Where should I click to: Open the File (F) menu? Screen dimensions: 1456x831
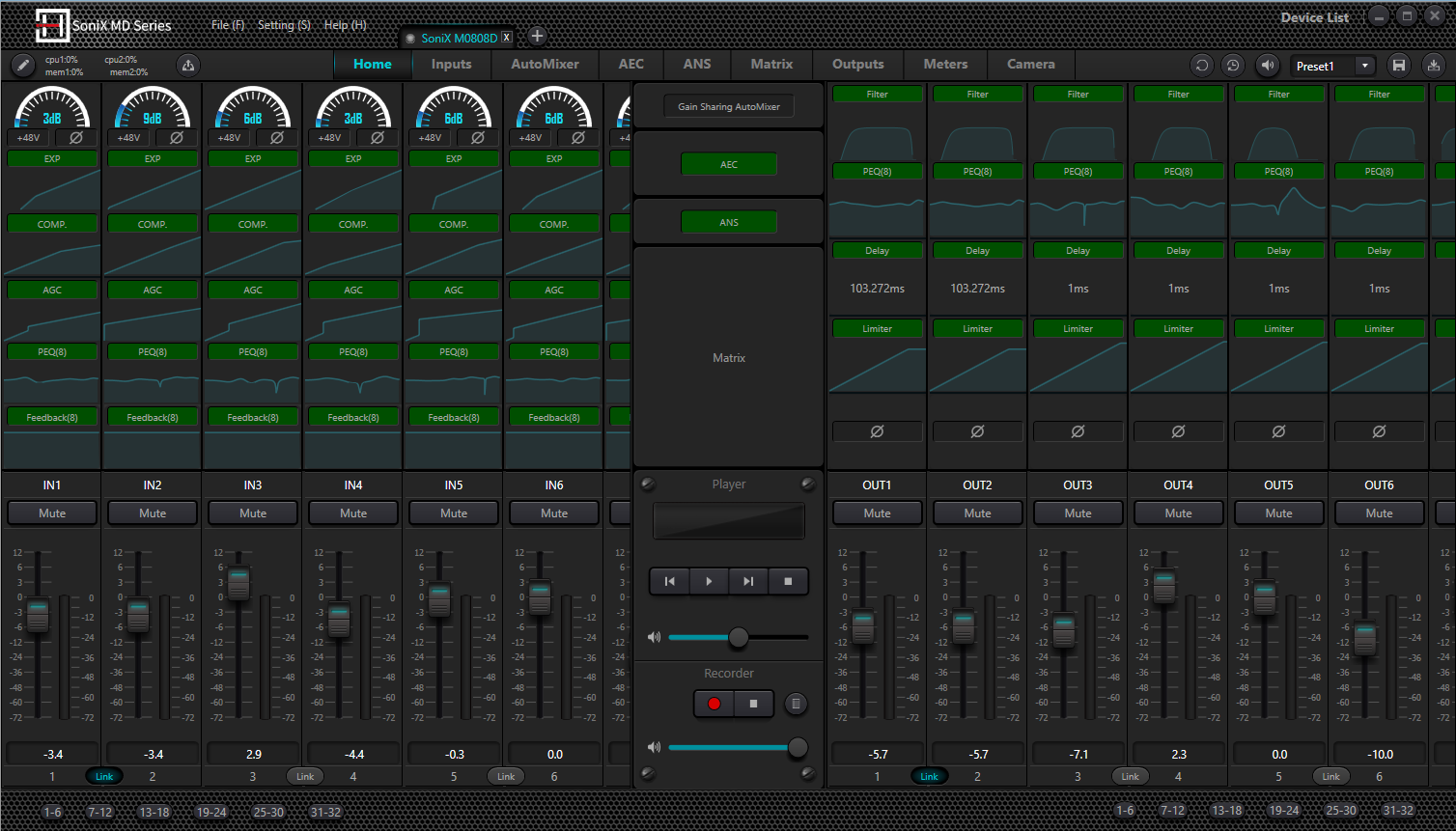[228, 25]
